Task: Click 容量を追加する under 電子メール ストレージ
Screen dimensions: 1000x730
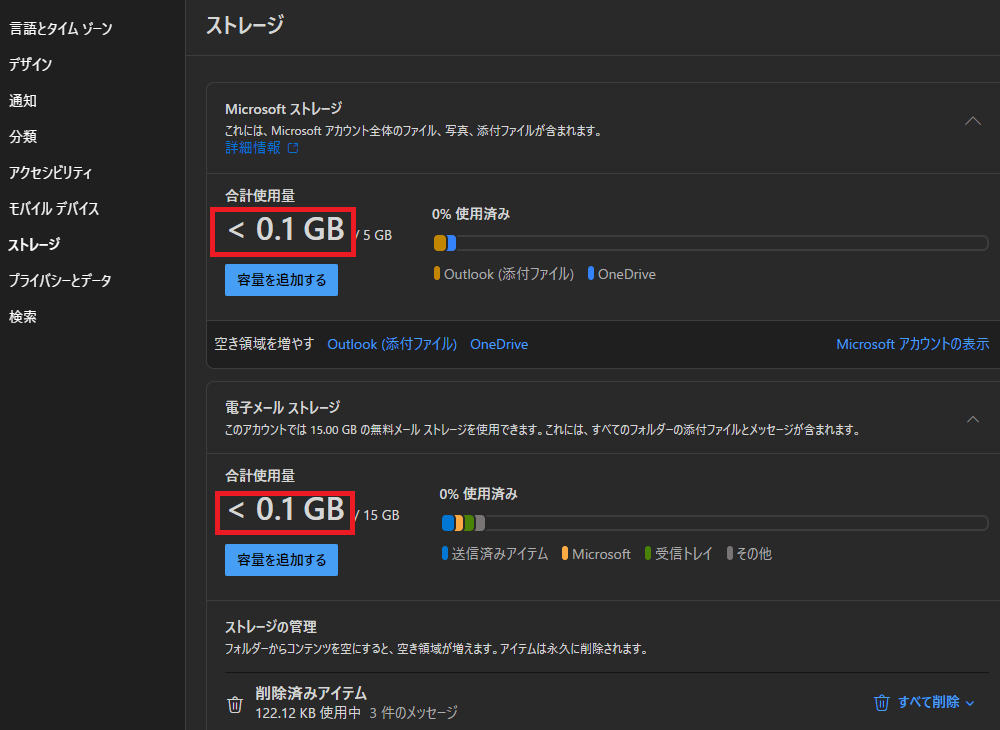Action: pyautogui.click(x=281, y=559)
